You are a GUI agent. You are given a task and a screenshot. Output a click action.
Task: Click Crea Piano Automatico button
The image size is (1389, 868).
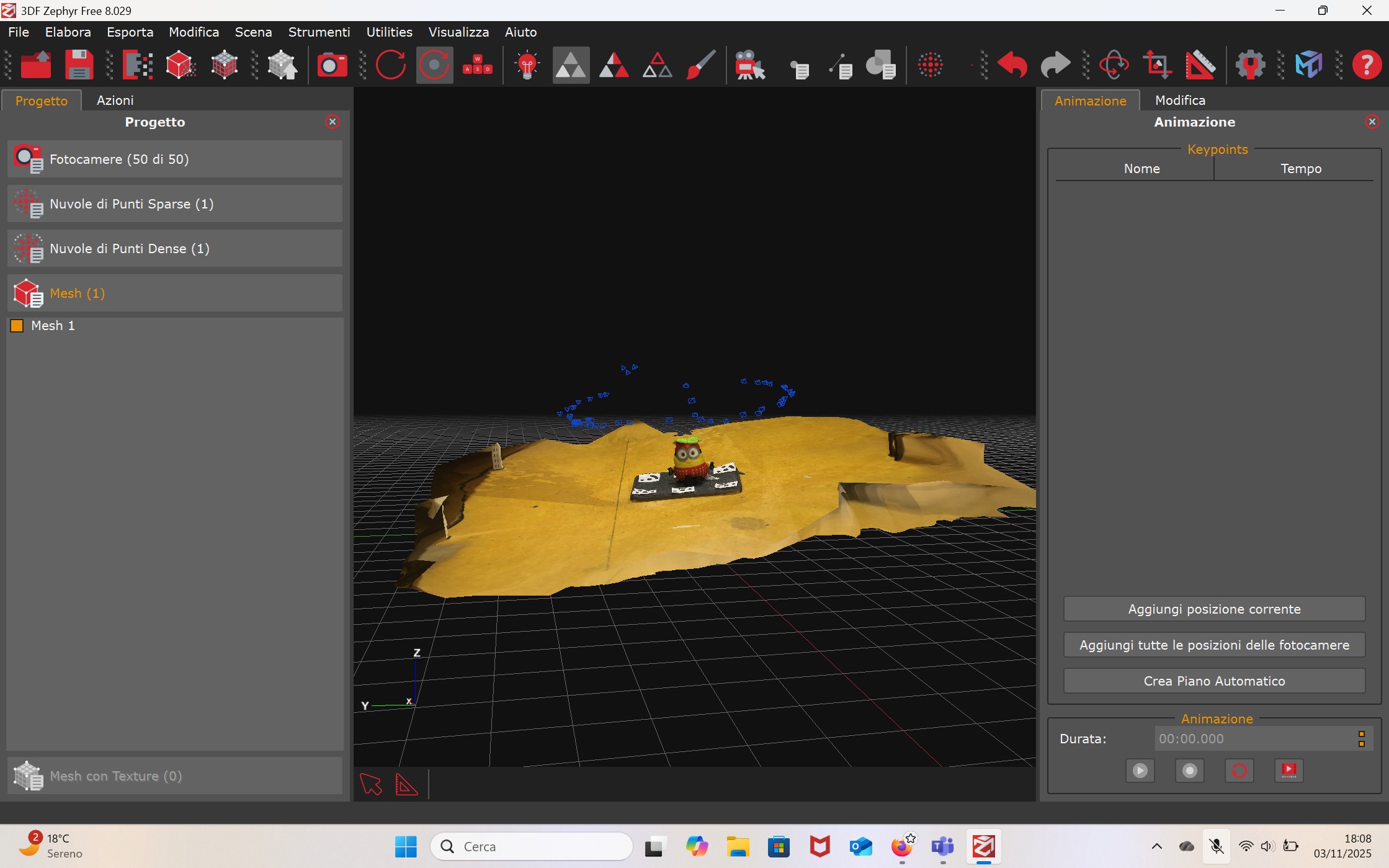(1213, 681)
